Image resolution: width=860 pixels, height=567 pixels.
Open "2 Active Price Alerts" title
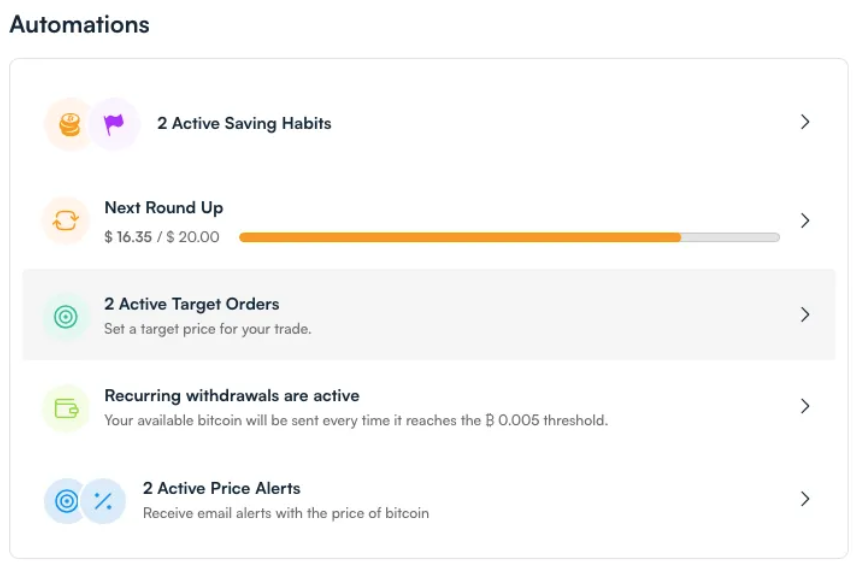pyautogui.click(x=222, y=488)
